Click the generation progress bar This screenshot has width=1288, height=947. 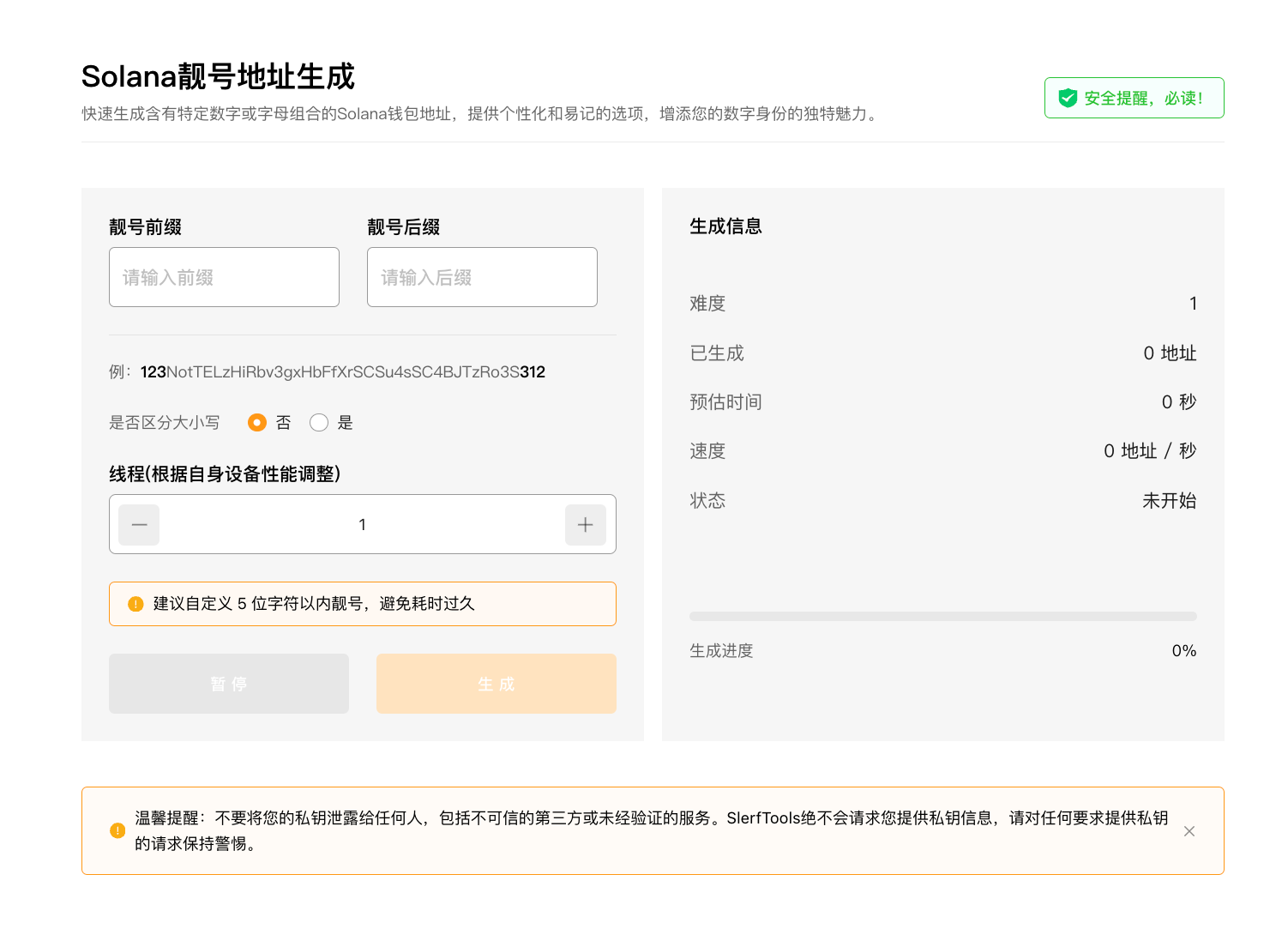(943, 616)
